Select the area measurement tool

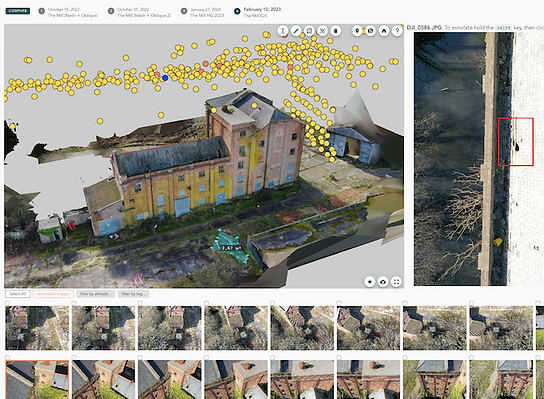(309, 31)
